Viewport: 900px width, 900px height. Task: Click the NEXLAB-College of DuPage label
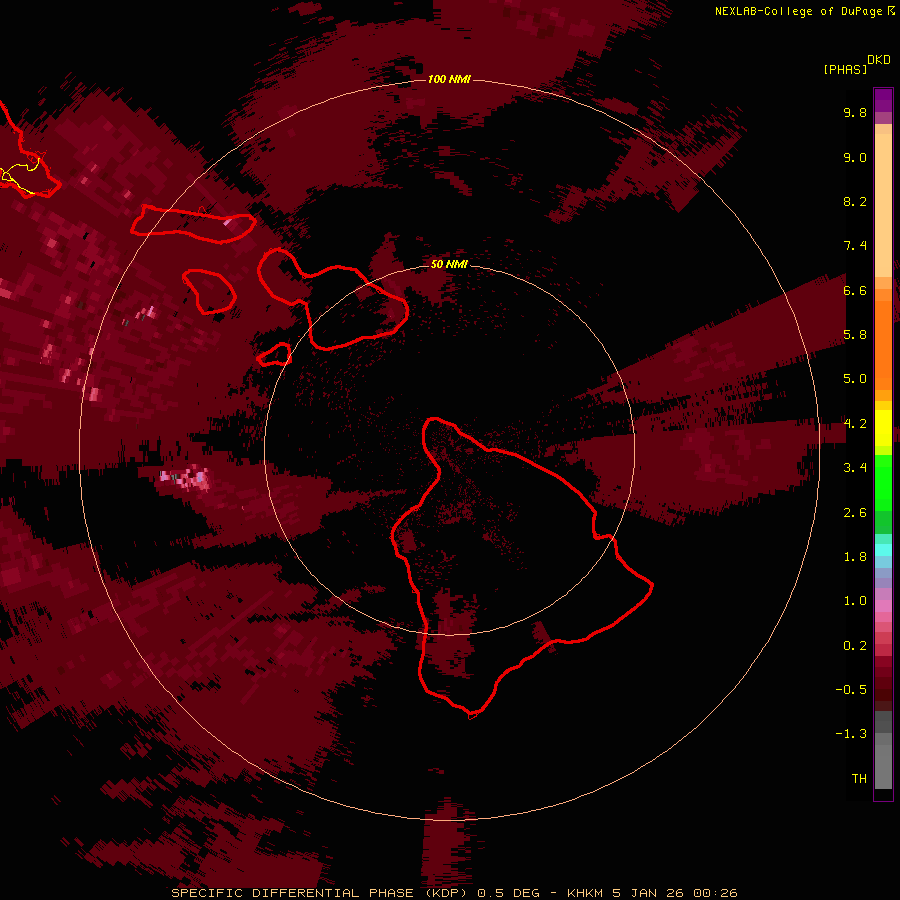798,11
